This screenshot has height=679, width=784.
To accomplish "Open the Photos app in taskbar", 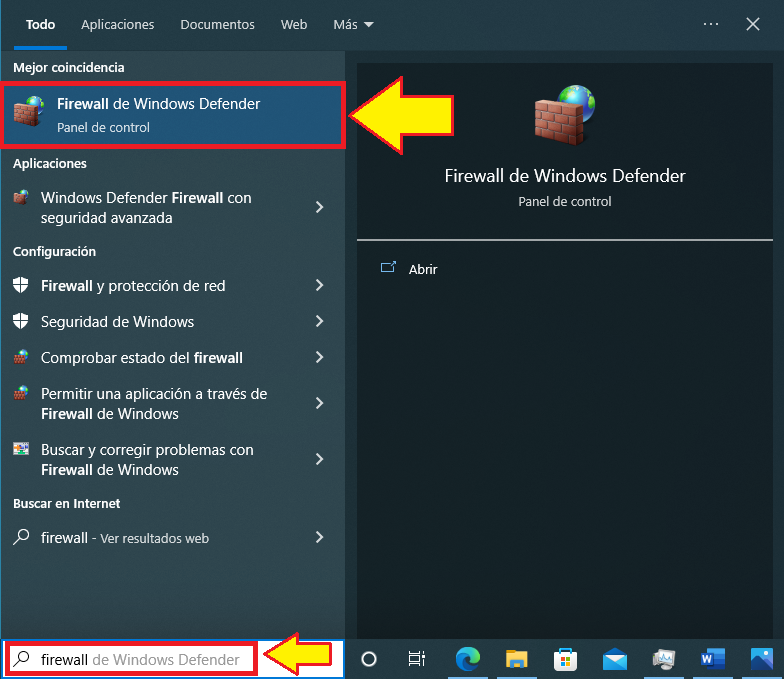I will coord(762,659).
